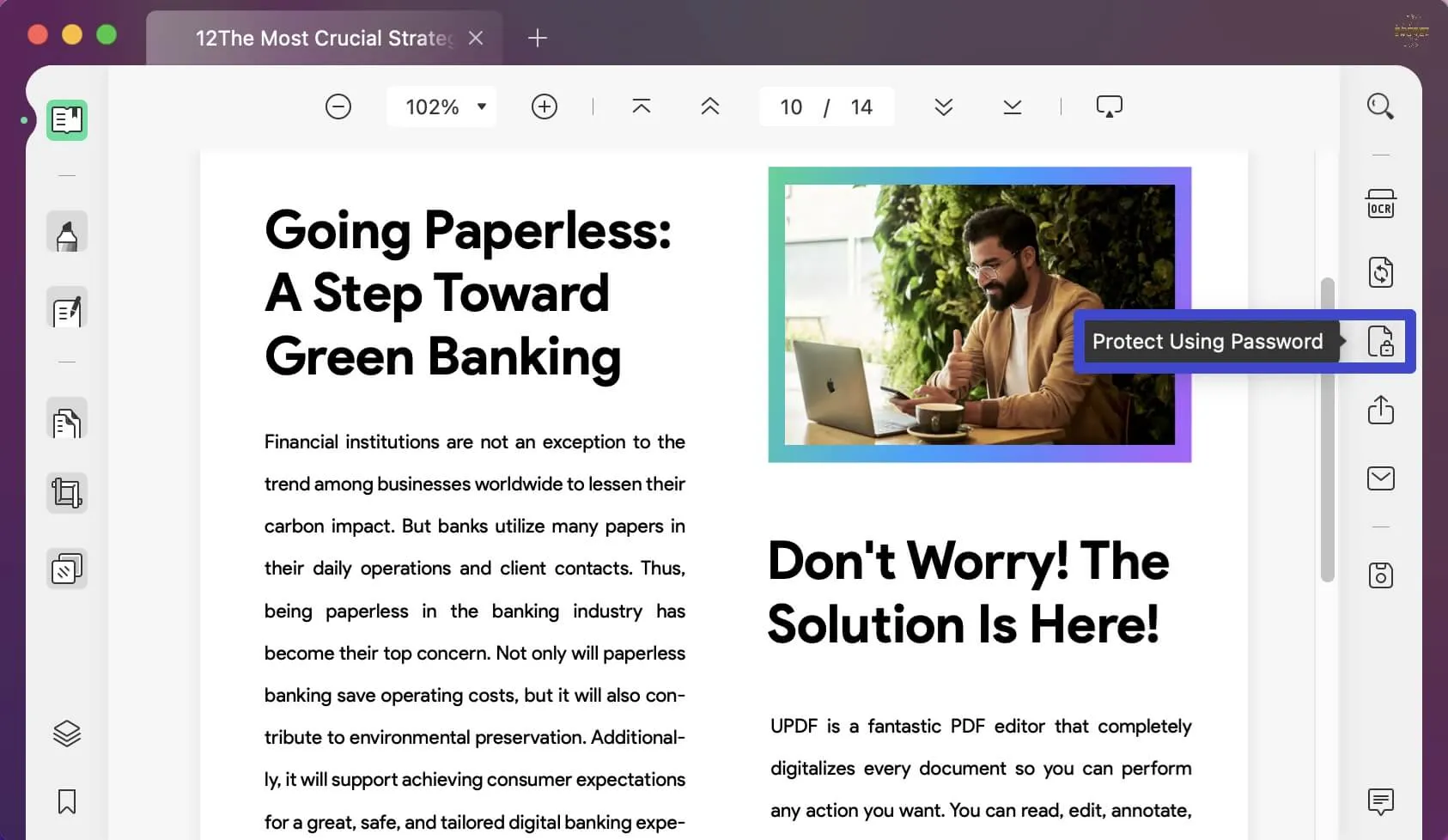Click the vertical scrollbar thumb
Image resolution: width=1448 pixels, height=840 pixels.
[1328, 429]
